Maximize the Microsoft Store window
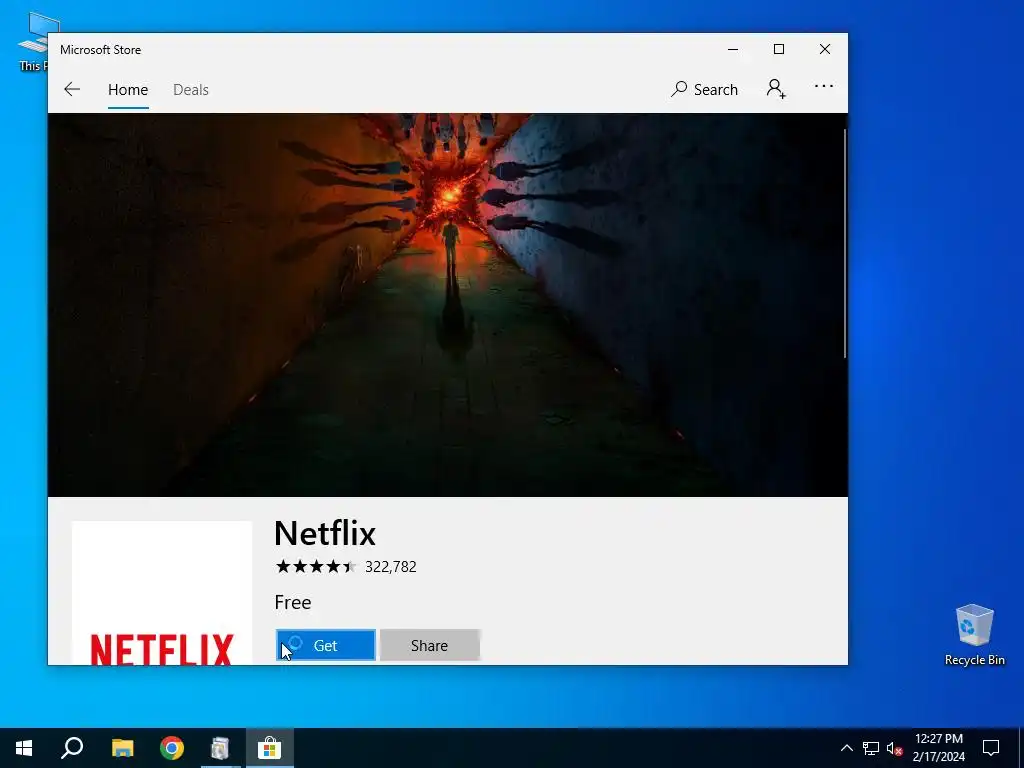The height and width of the screenshot is (768, 1024). pos(778,50)
